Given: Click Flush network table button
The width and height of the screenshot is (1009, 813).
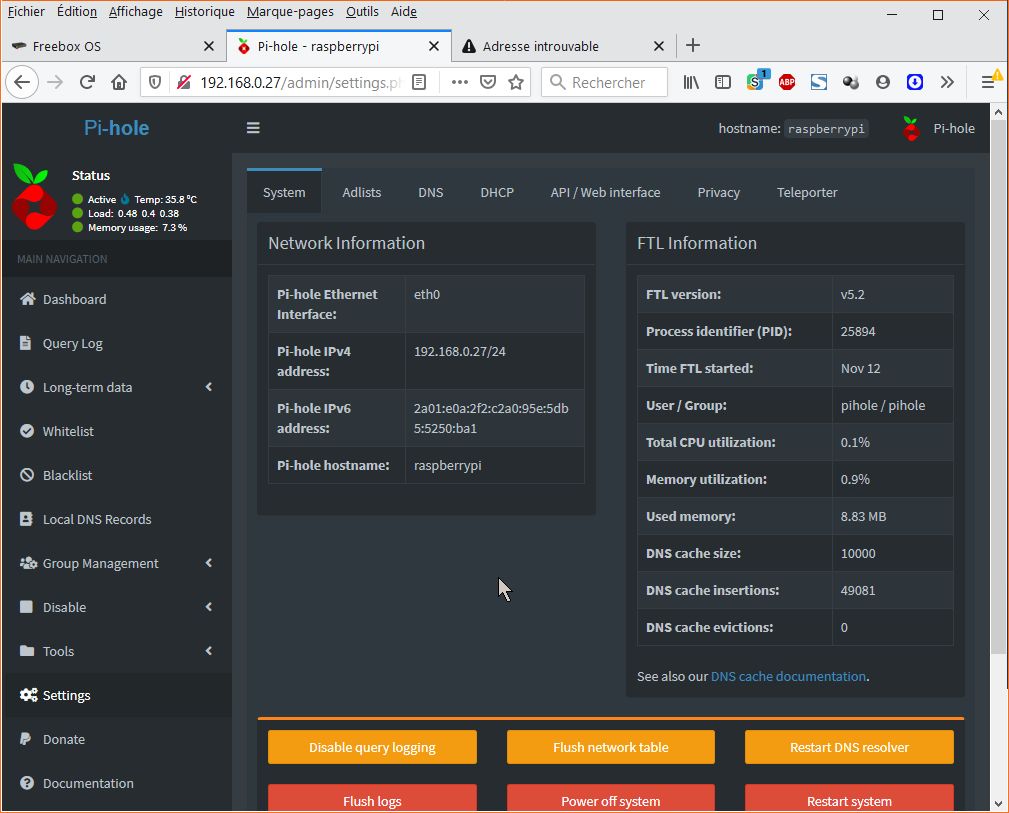Looking at the screenshot, I should pyautogui.click(x=611, y=747).
